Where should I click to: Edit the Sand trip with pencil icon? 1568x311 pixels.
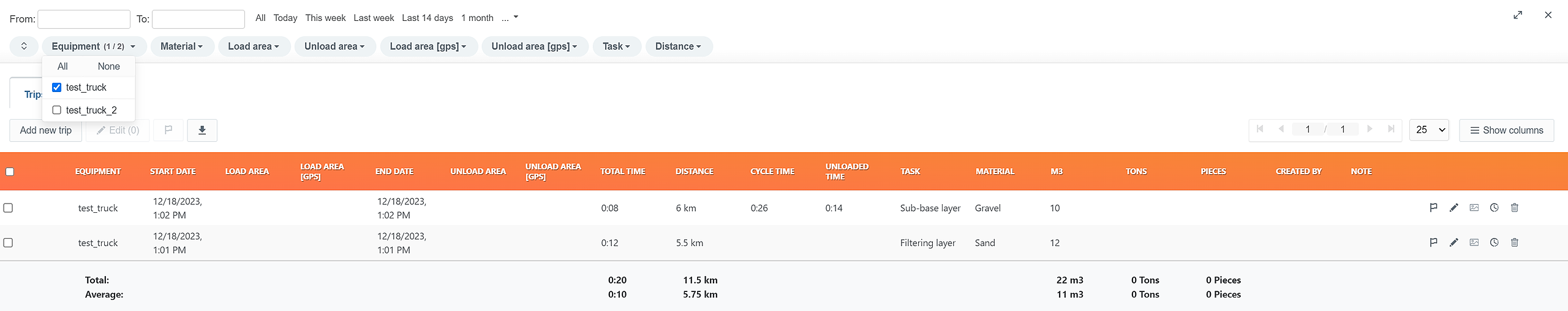click(x=1453, y=243)
